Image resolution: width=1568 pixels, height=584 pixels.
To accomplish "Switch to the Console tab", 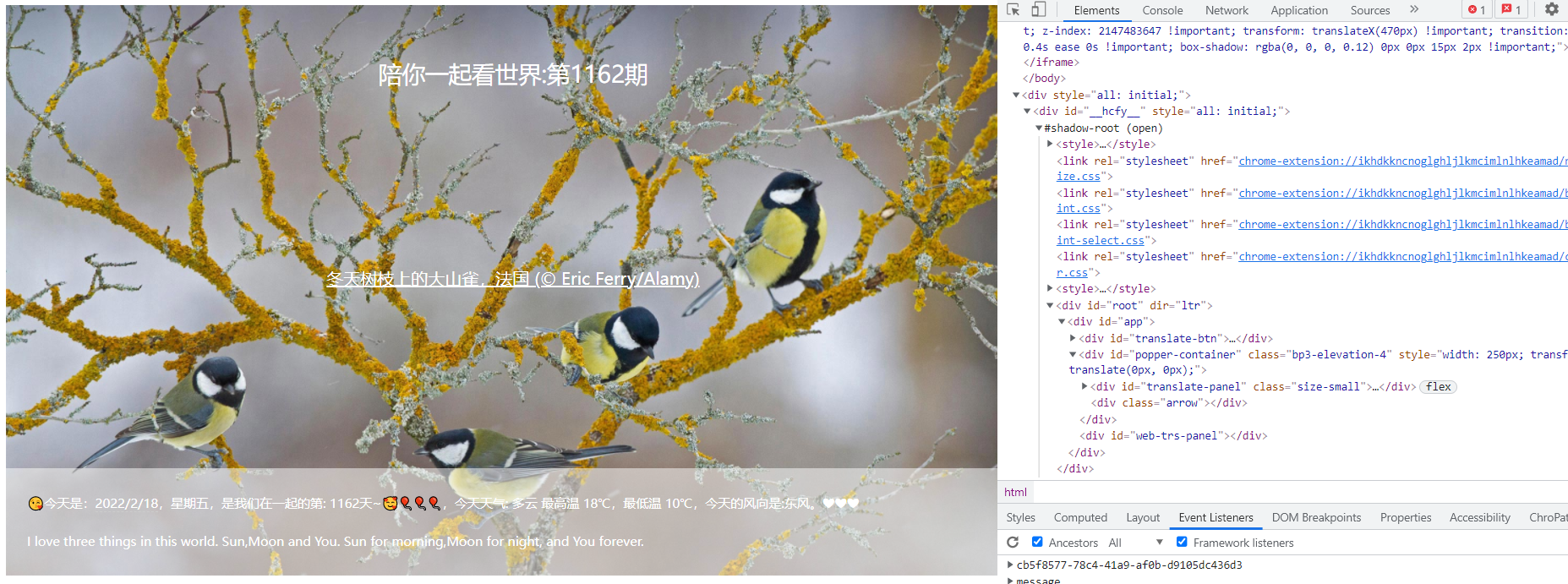I will (1162, 10).
